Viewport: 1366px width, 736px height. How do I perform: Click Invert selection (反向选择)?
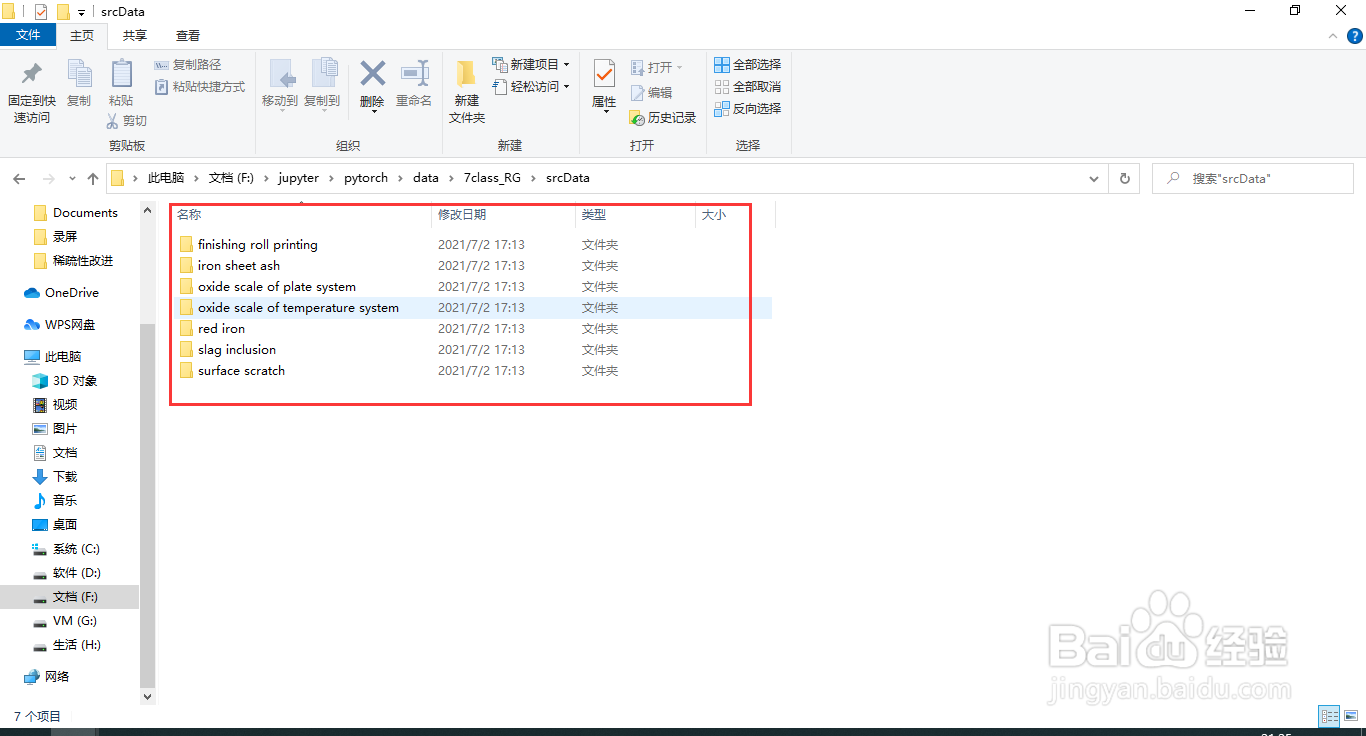[747, 109]
